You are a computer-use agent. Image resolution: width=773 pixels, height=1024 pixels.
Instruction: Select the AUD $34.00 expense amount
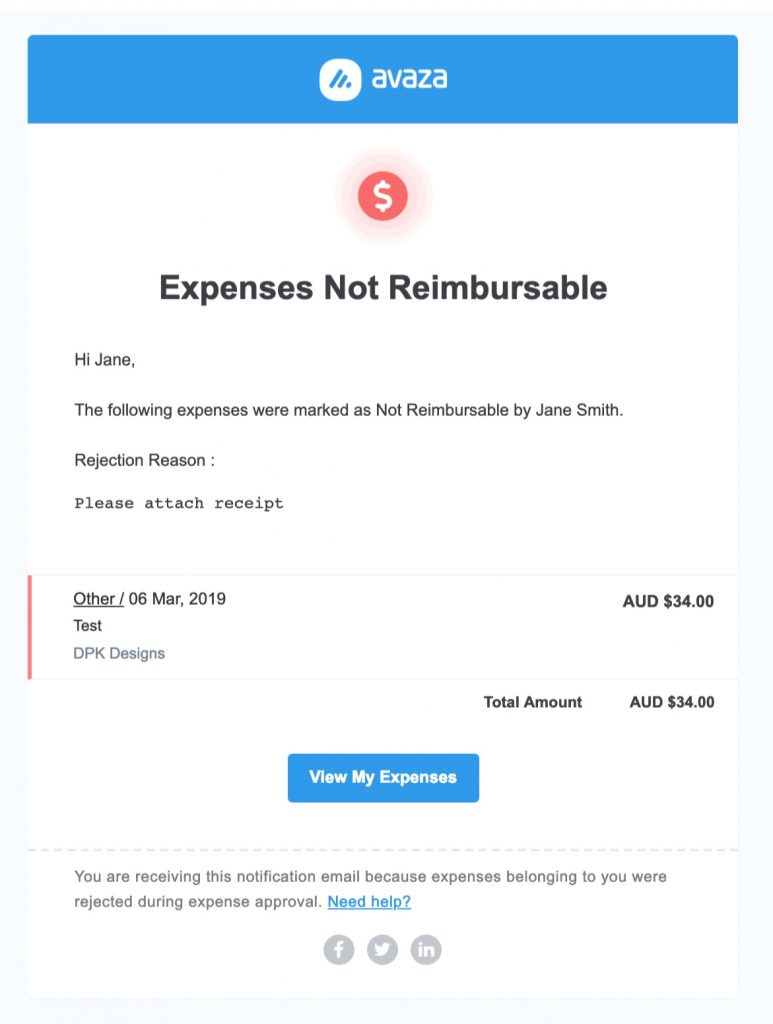pos(667,598)
